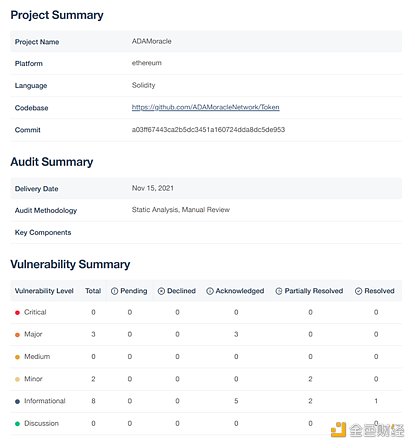
Task: Click the Partially Resolved header text
Action: tap(314, 291)
